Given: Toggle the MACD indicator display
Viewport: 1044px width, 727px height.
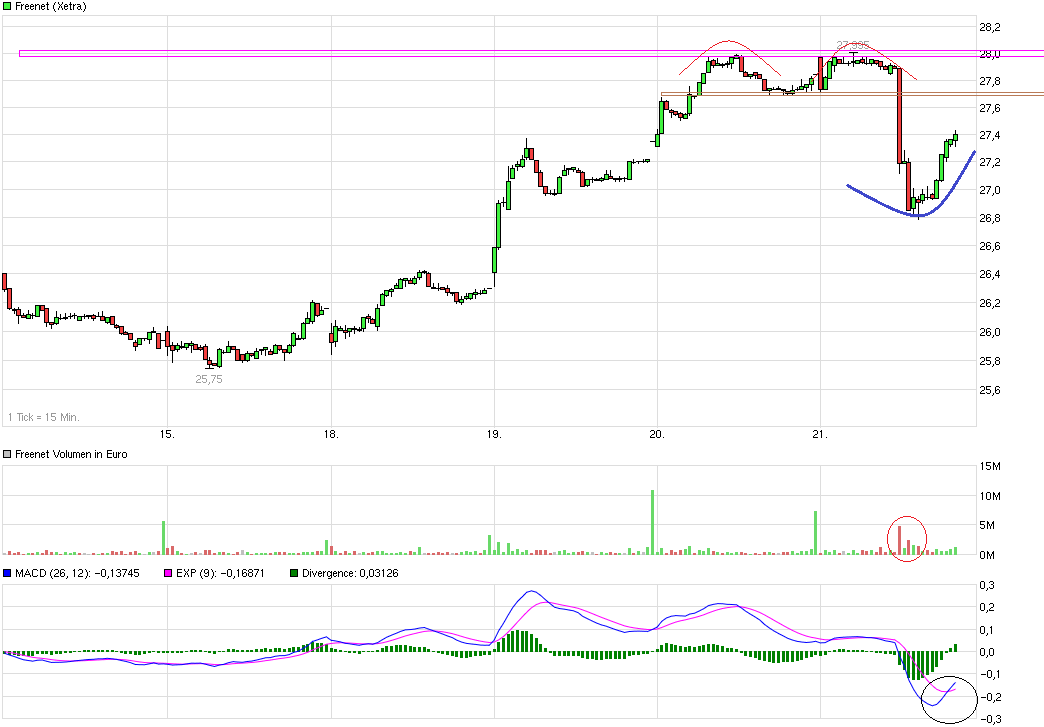Looking at the screenshot, I should (x=7, y=573).
